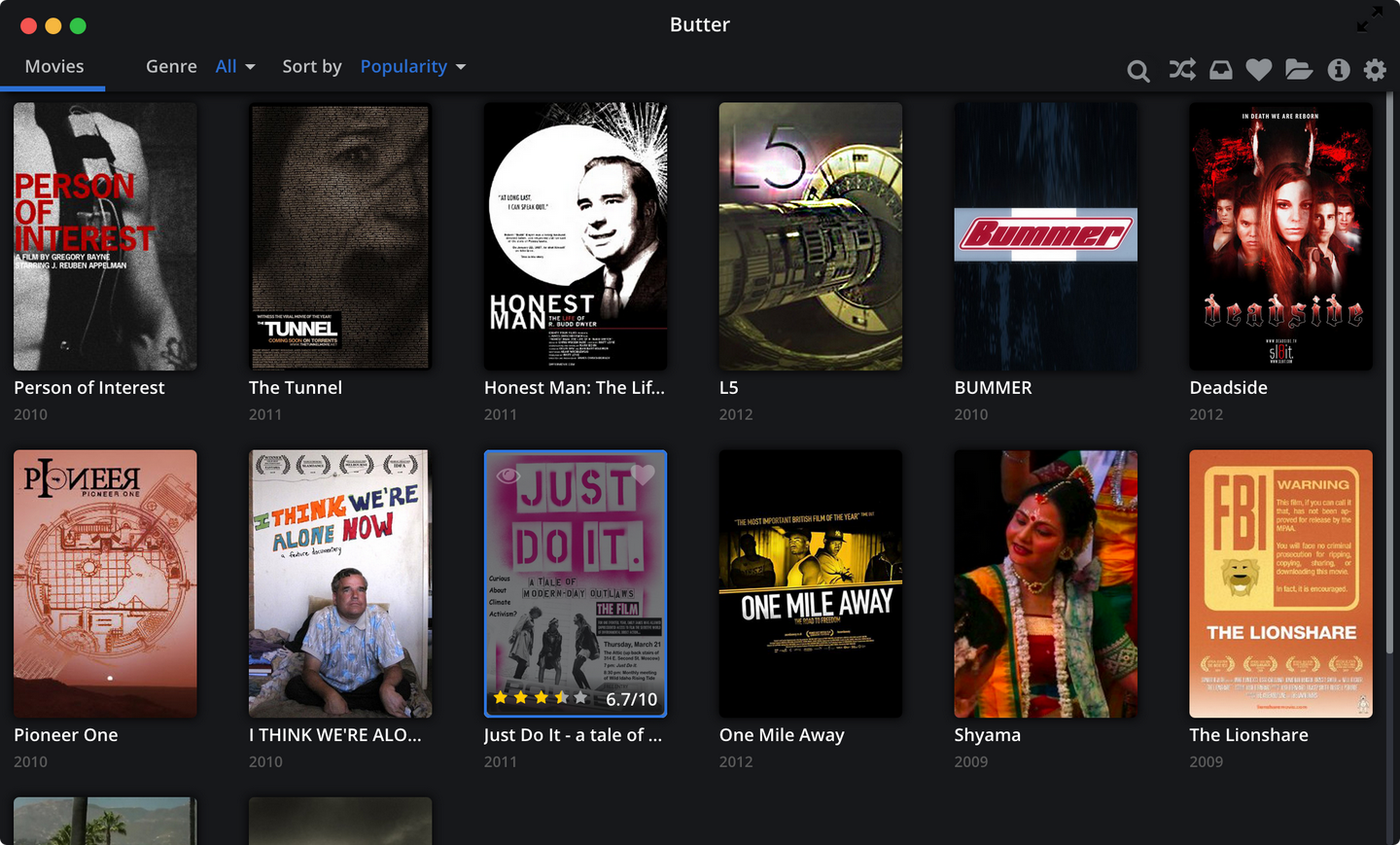This screenshot has height=845, width=1400.
Task: View favorites via the toolbar heart icon
Action: pos(1259,70)
